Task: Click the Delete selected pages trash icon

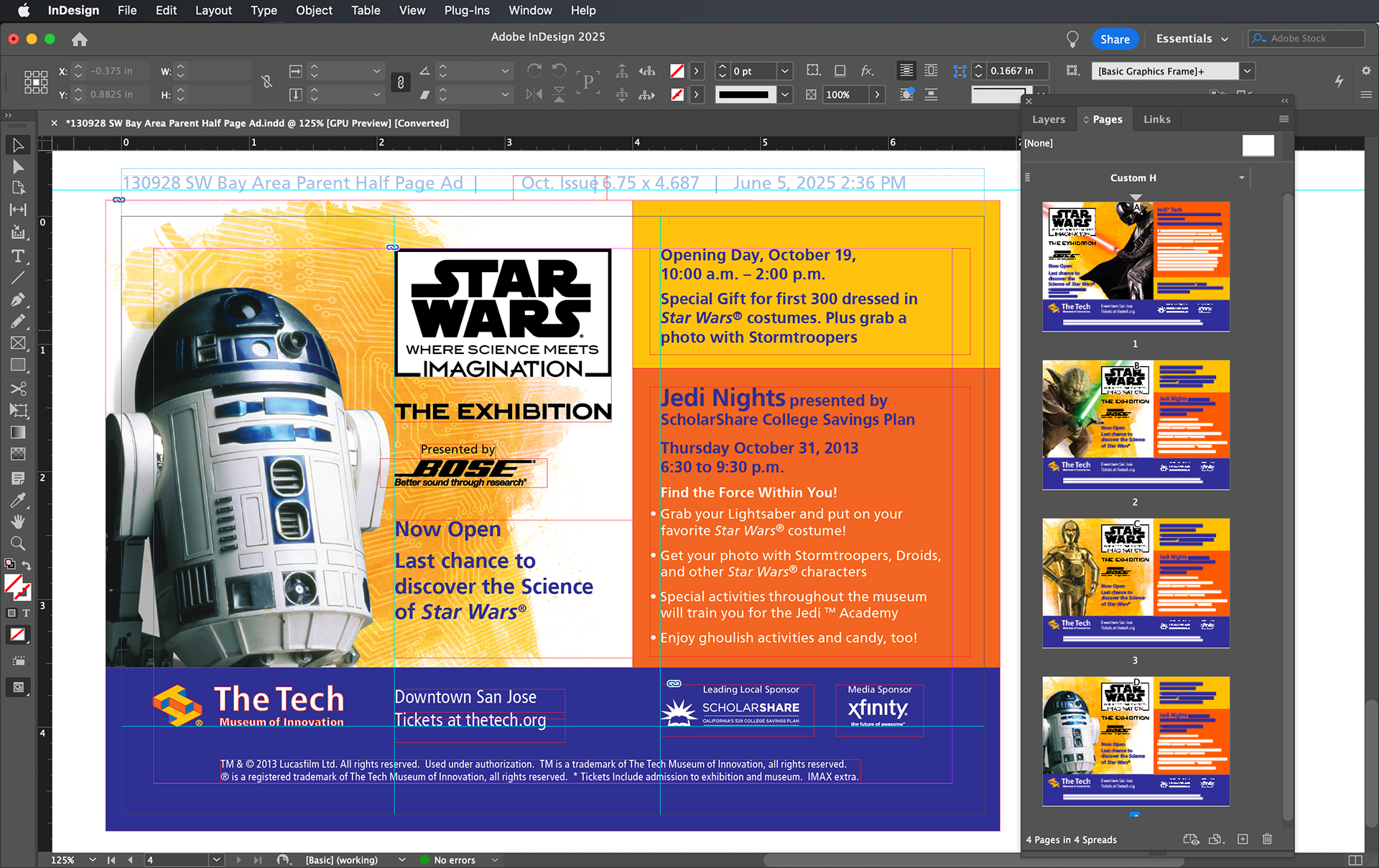Action: point(1267,839)
